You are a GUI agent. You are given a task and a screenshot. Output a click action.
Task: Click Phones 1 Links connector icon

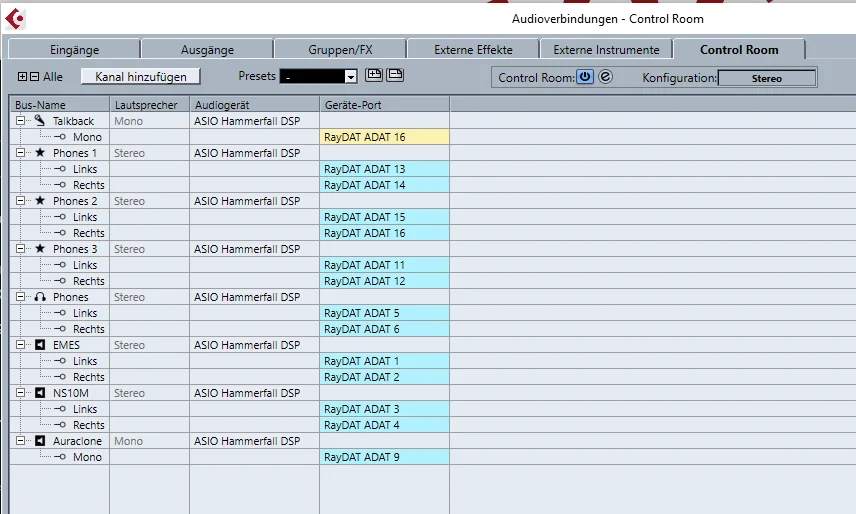tap(60, 169)
